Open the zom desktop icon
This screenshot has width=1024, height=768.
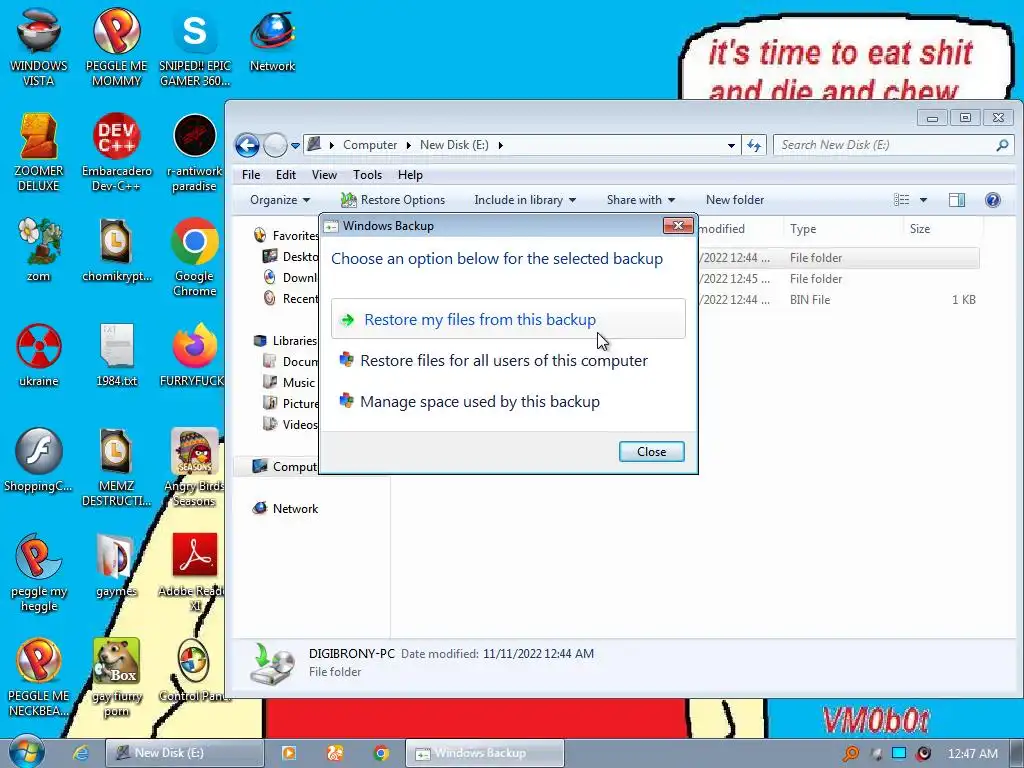click(39, 249)
